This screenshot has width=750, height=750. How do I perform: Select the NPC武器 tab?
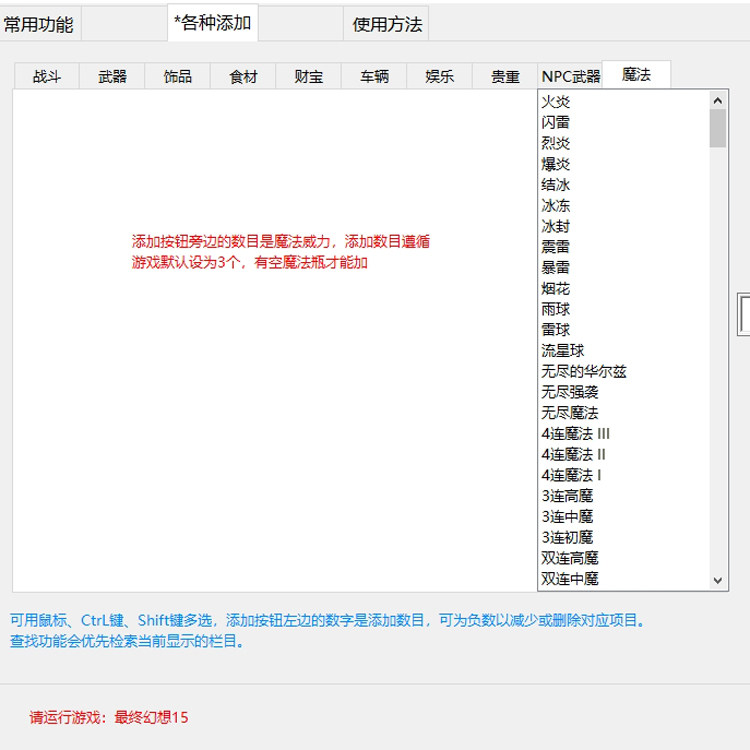(570, 76)
